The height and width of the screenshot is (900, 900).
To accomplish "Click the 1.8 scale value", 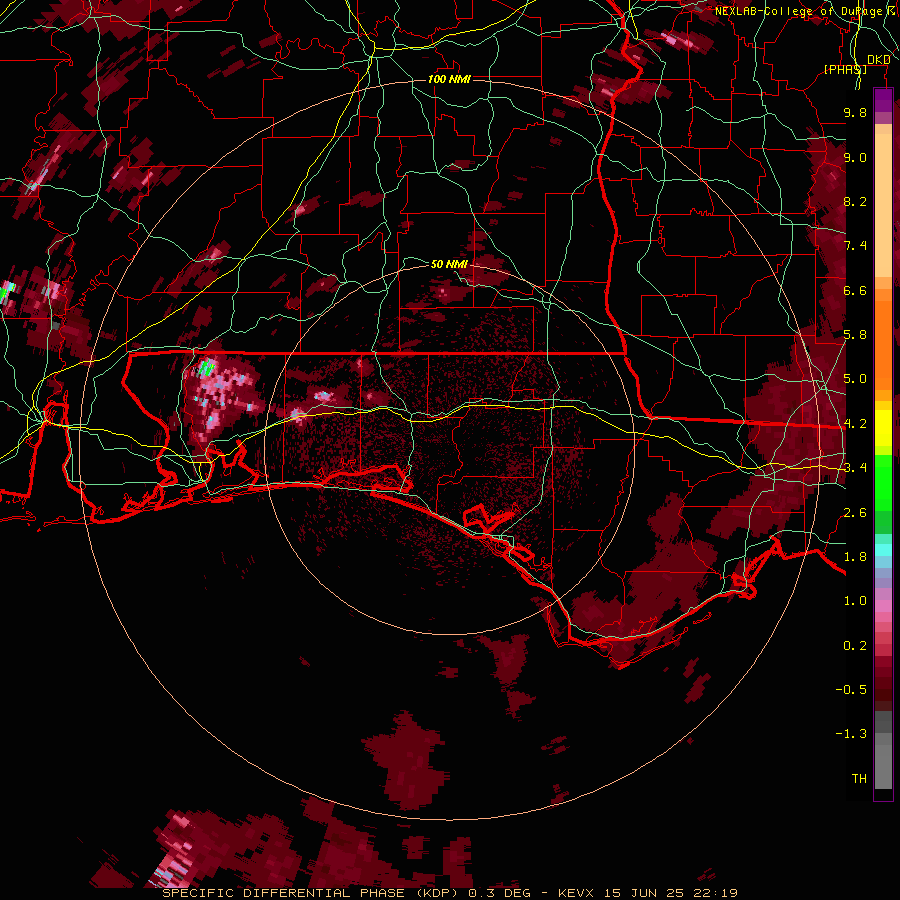I will pos(855,557).
